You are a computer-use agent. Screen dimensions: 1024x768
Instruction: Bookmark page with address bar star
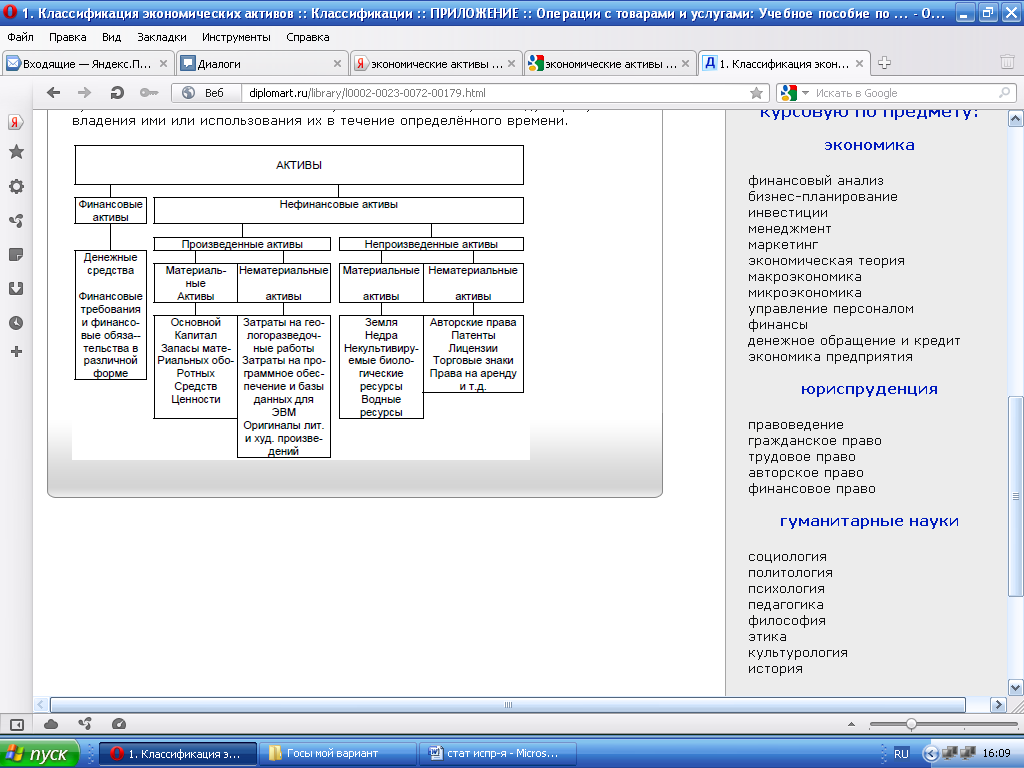click(x=756, y=93)
